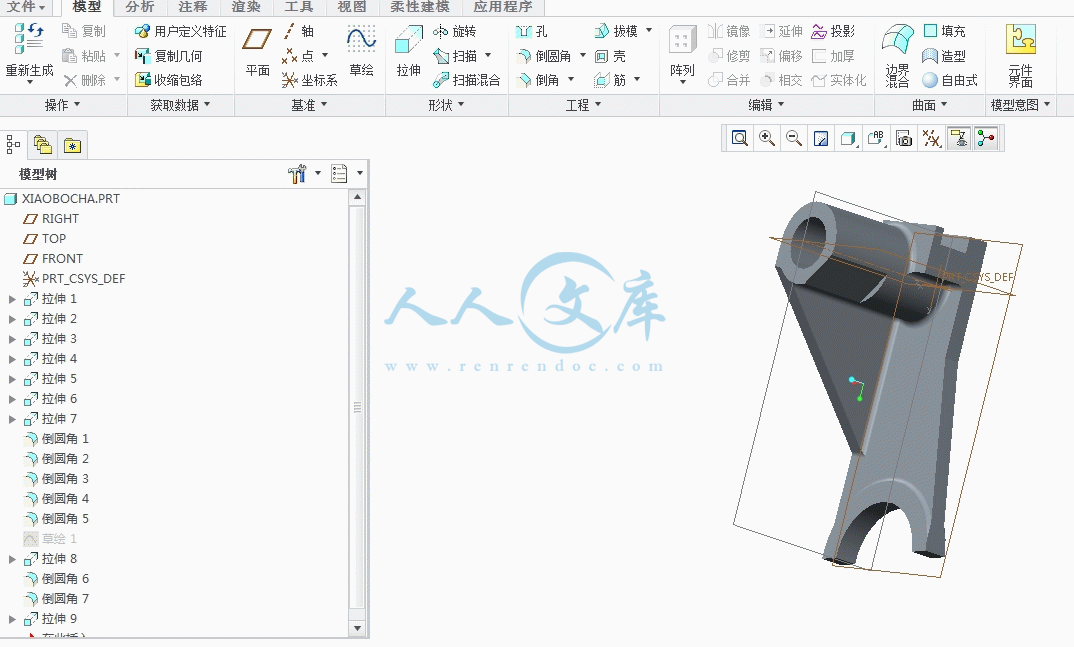Show the model tree tab icon
The image size is (1074, 647).
click(x=13, y=144)
